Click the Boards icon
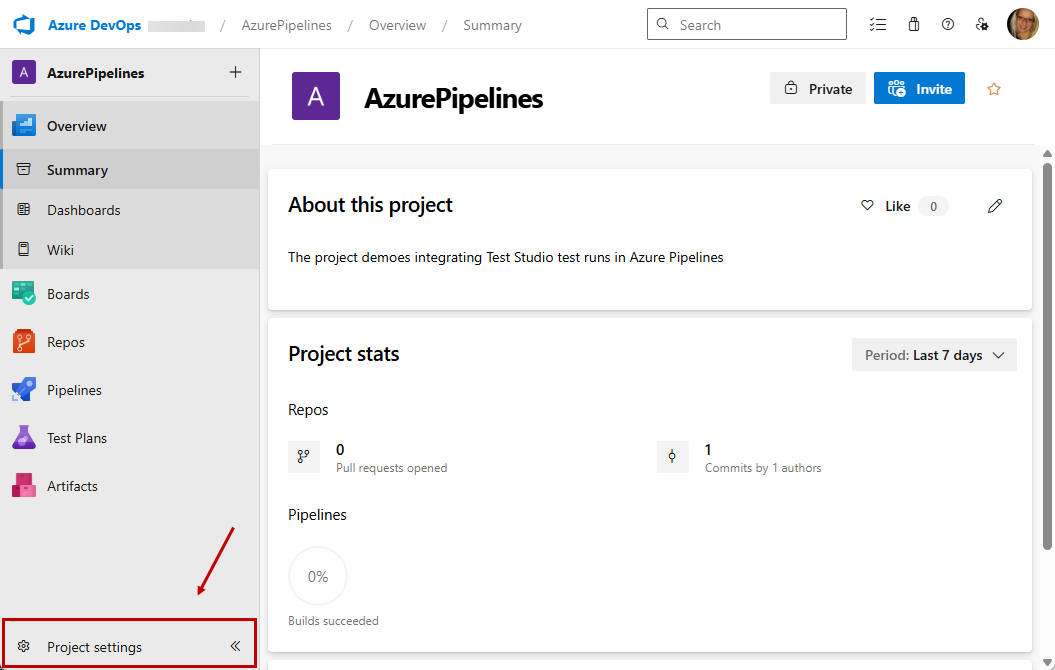 point(24,293)
